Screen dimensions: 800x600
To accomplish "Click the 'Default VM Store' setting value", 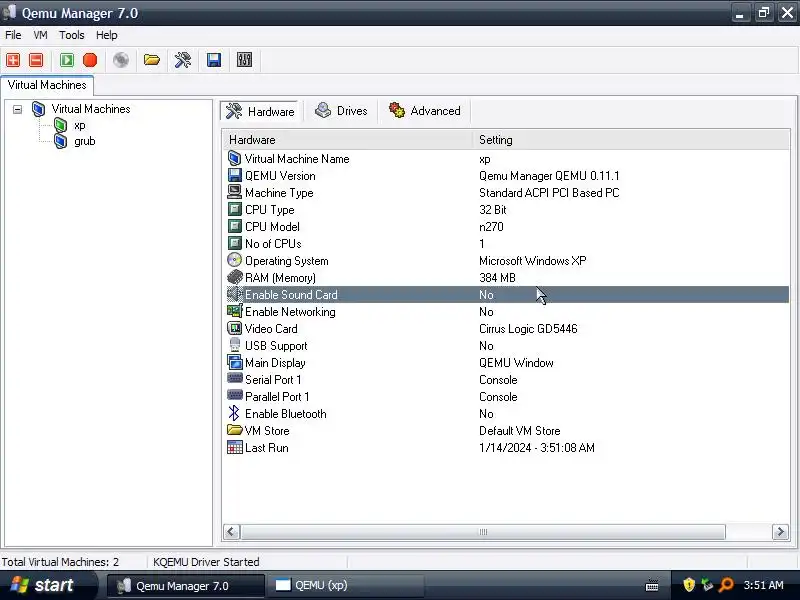I will (519, 431).
